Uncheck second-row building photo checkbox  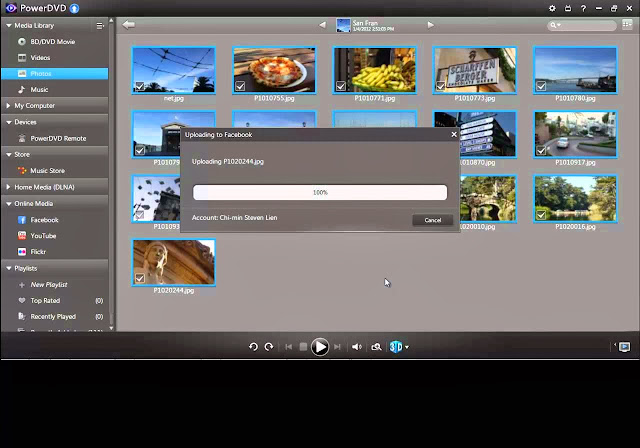(140, 151)
